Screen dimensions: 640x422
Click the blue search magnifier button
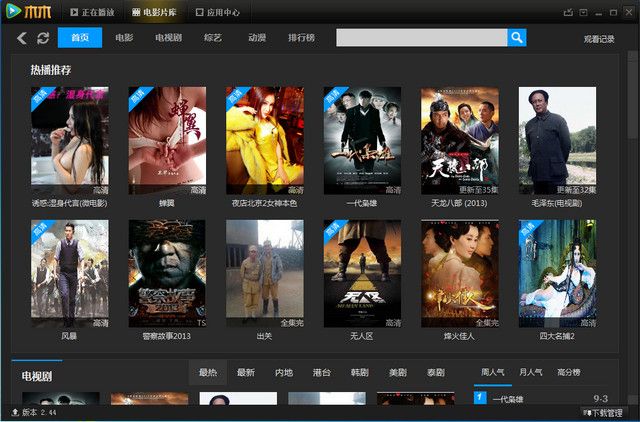[517, 38]
